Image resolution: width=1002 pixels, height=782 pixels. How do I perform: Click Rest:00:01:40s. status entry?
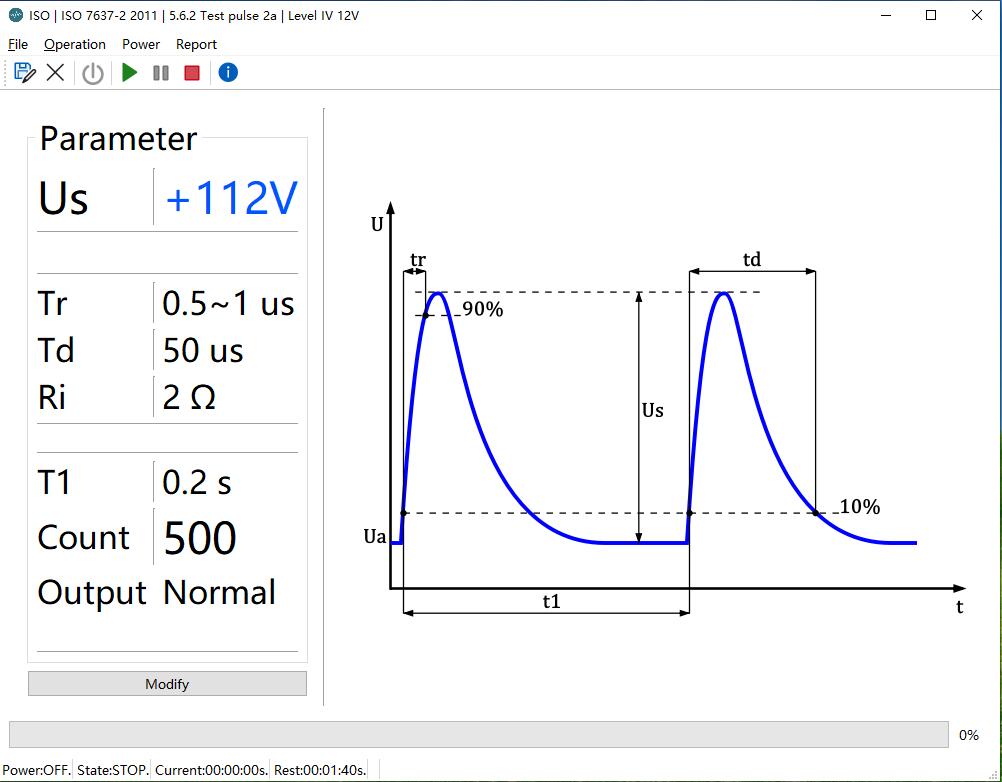[x=320, y=770]
